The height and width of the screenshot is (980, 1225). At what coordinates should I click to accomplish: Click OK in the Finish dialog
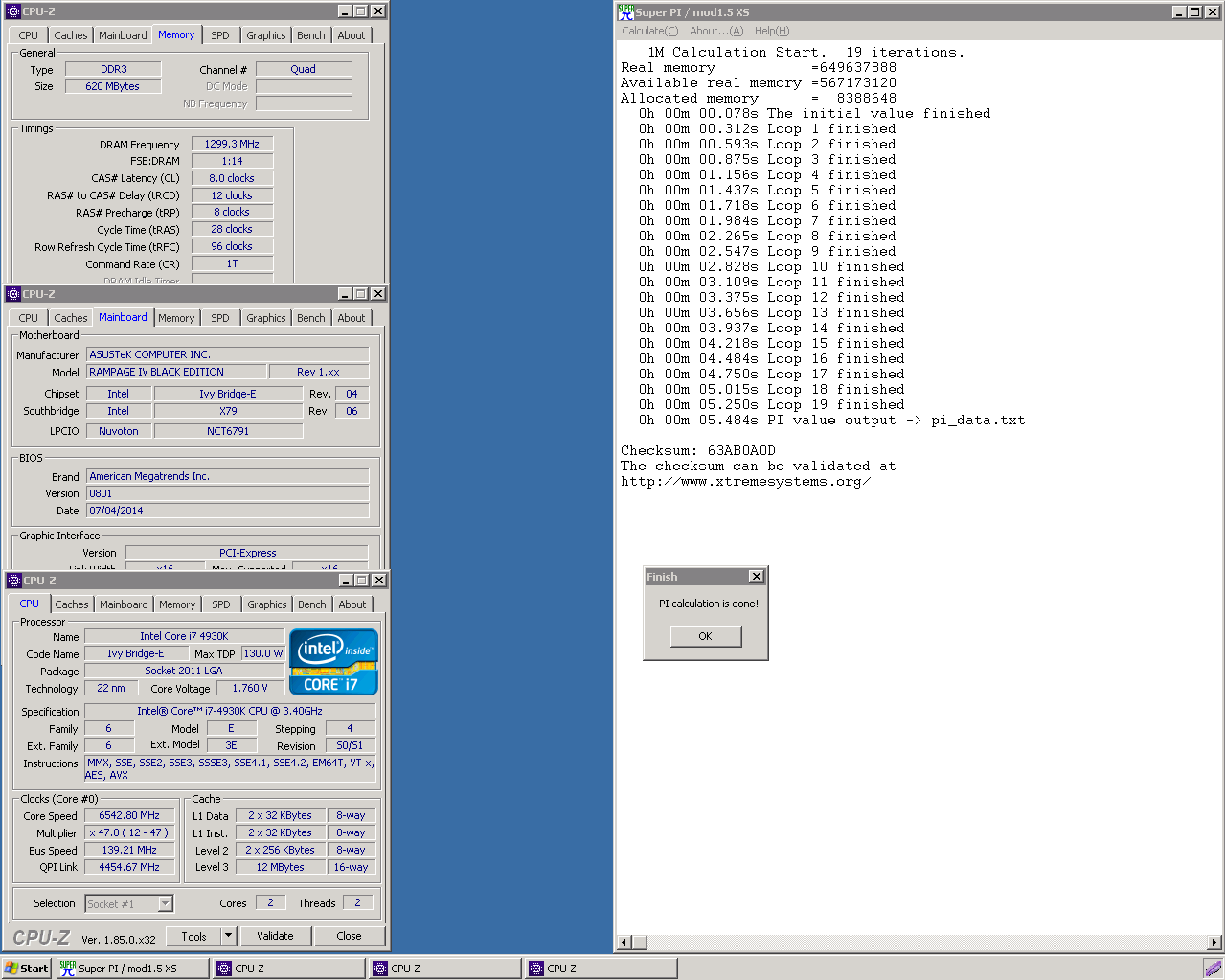[706, 636]
